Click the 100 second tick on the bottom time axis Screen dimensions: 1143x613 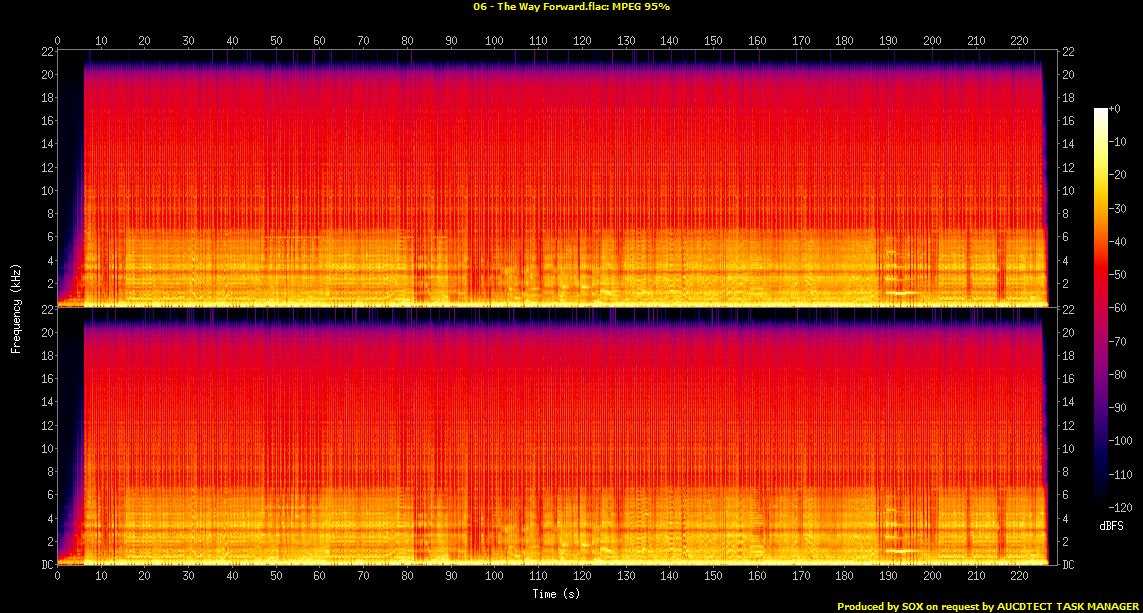click(495, 577)
